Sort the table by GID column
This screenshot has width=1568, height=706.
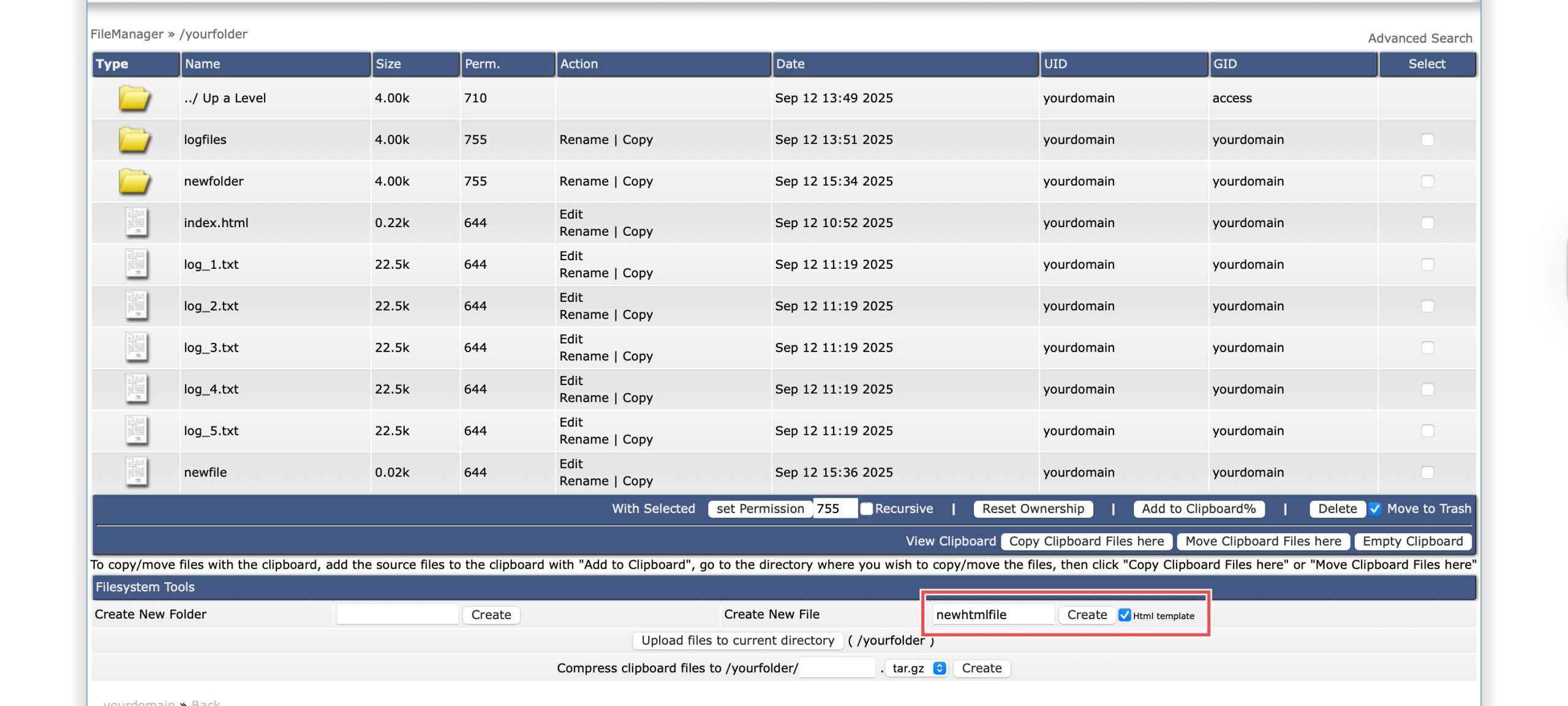(x=1225, y=64)
